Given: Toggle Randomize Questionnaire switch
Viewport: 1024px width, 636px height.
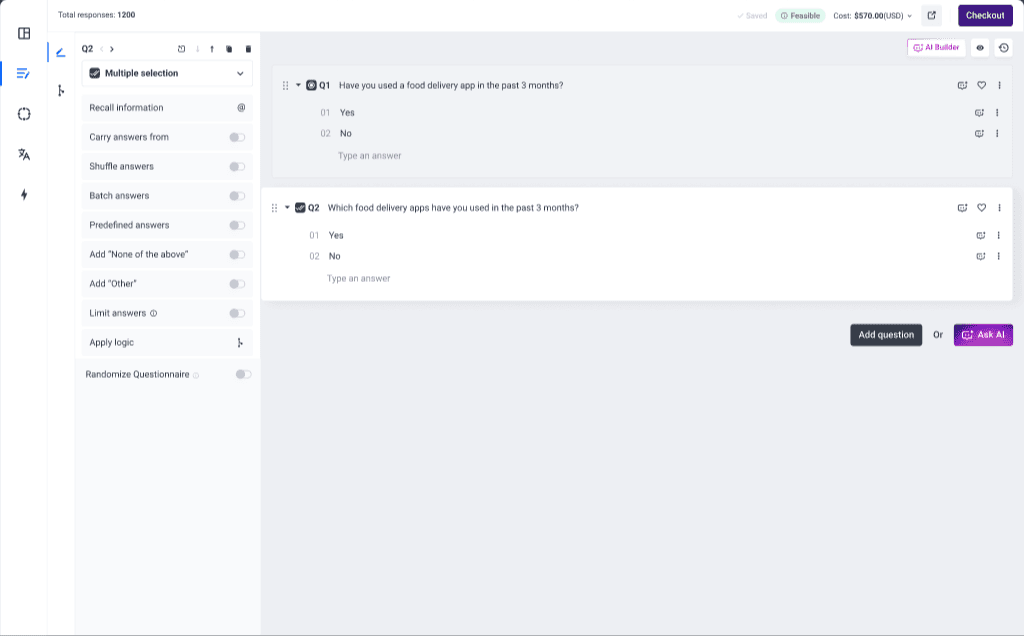Looking at the screenshot, I should (x=243, y=374).
